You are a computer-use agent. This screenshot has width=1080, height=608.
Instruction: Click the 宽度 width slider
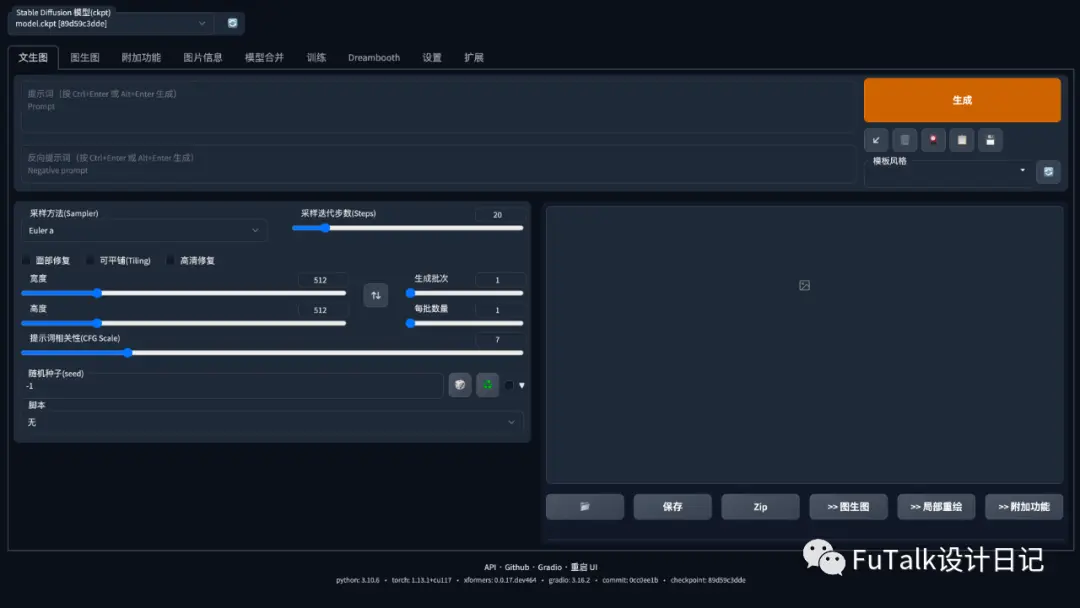184,293
